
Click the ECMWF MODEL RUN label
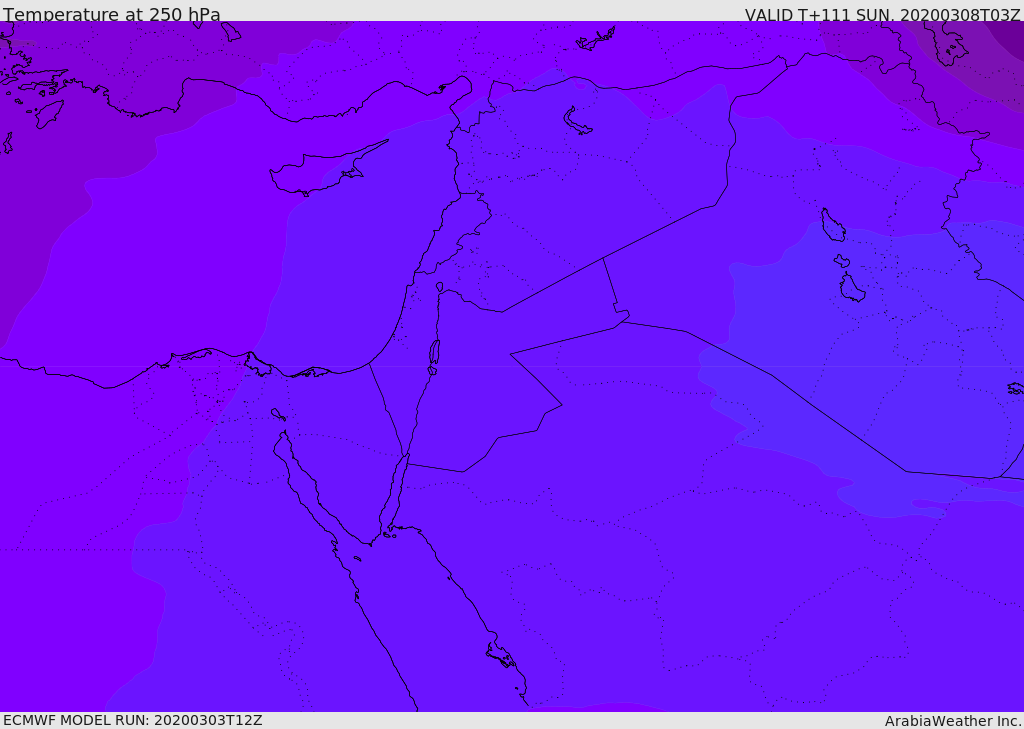point(133,720)
